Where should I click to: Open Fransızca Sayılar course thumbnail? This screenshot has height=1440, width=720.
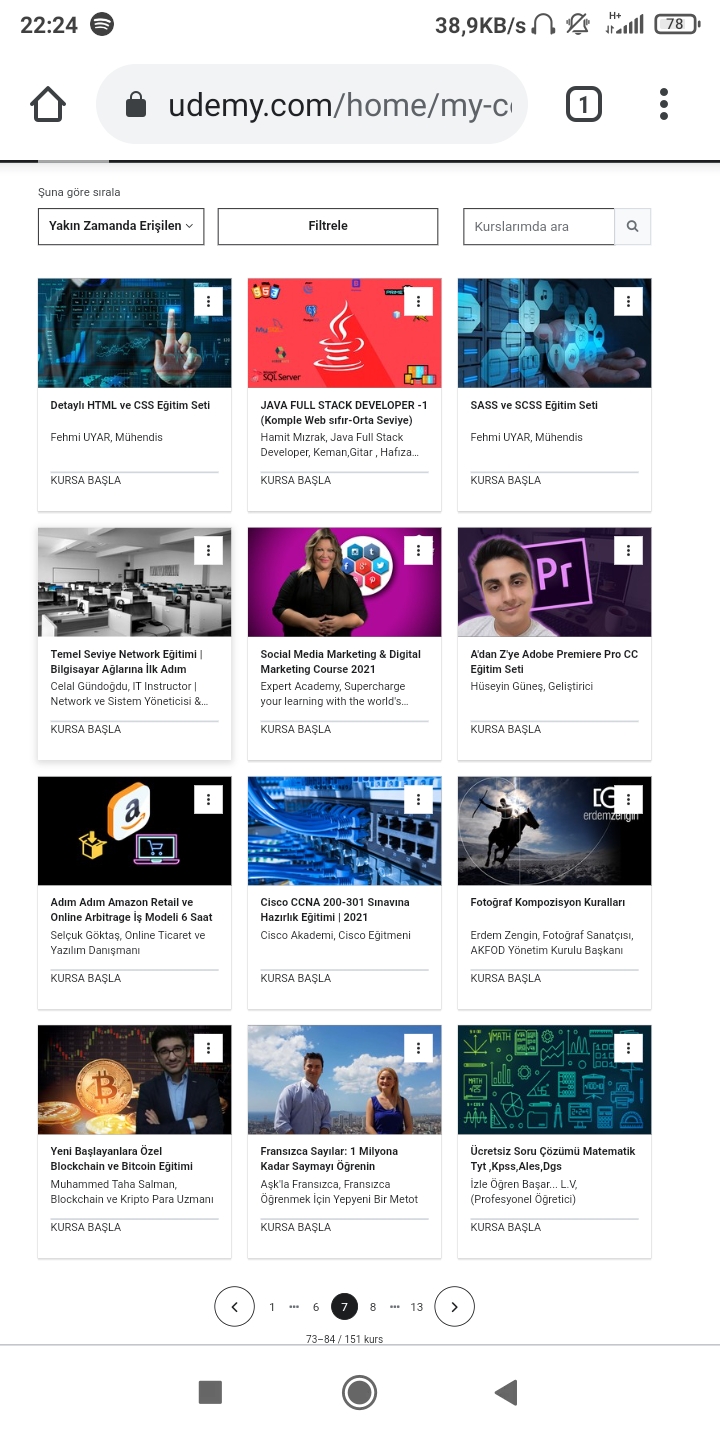tap(344, 1080)
